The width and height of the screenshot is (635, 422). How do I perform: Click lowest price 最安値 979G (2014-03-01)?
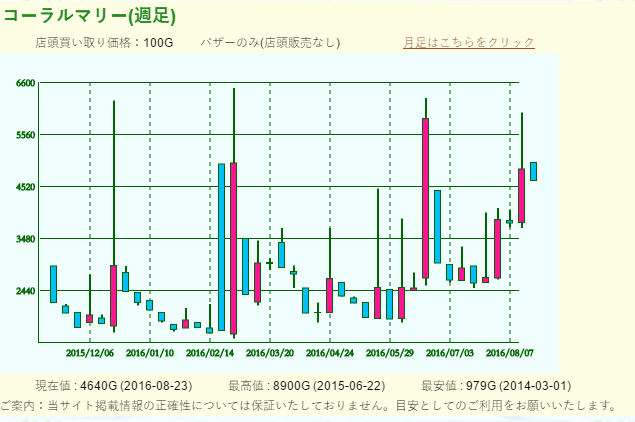(496, 386)
